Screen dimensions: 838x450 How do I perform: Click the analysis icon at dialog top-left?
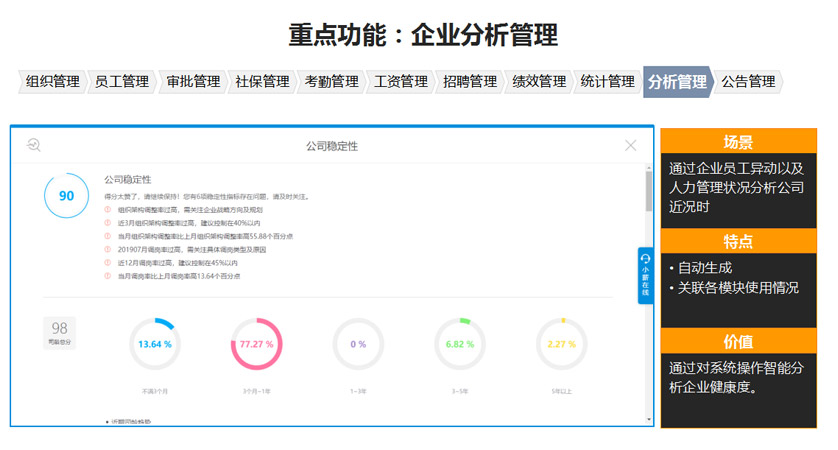pyautogui.click(x=33, y=146)
